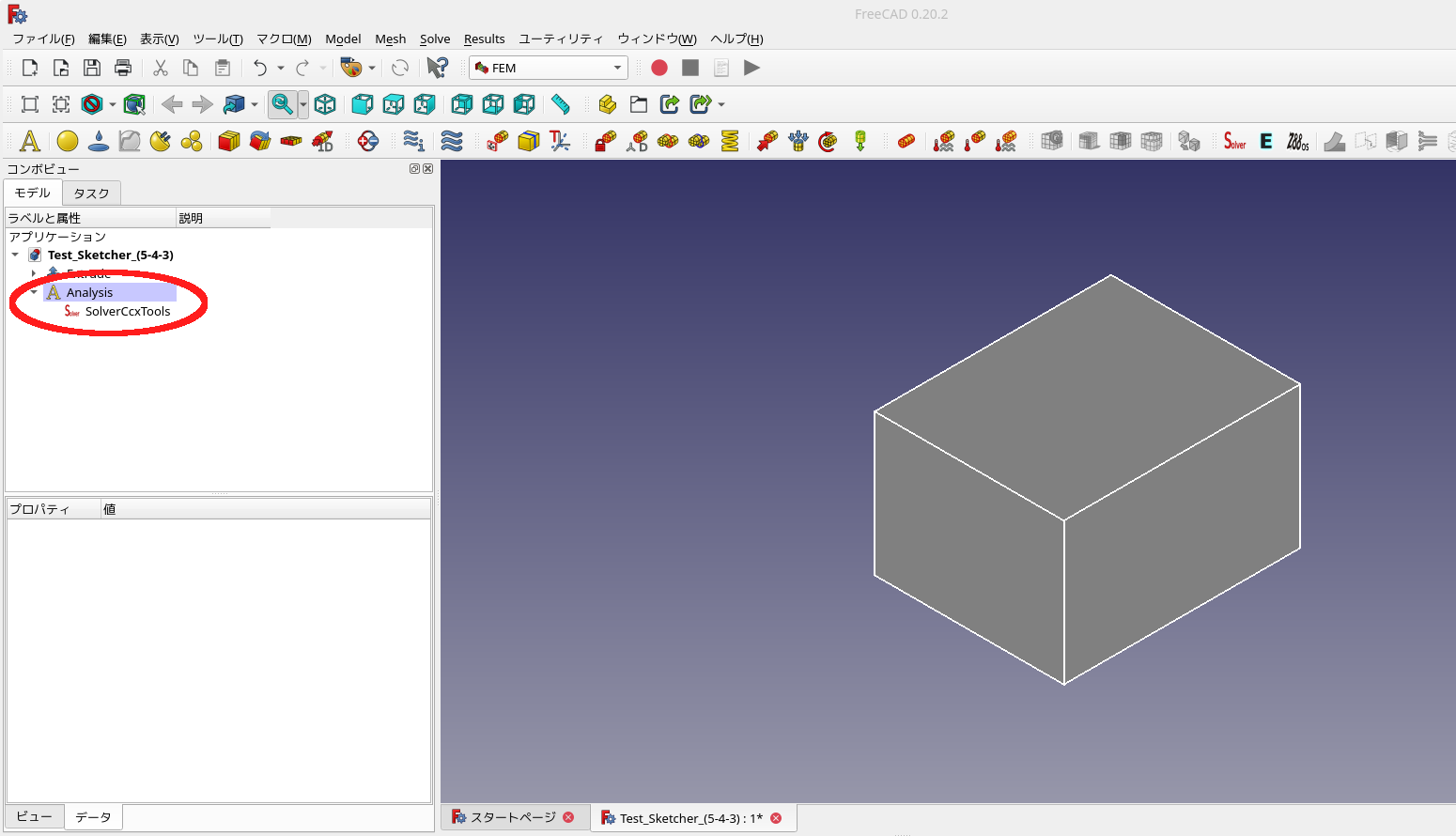Start macro recording
This screenshot has width=1456, height=836.
659,67
